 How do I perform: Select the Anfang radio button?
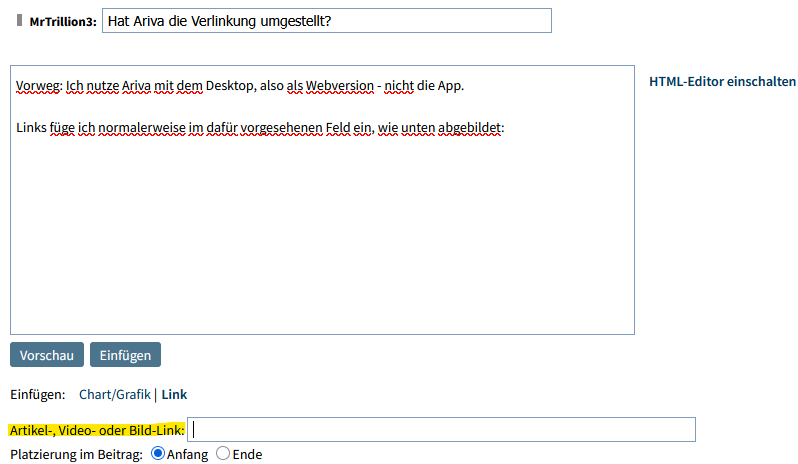pos(157,454)
